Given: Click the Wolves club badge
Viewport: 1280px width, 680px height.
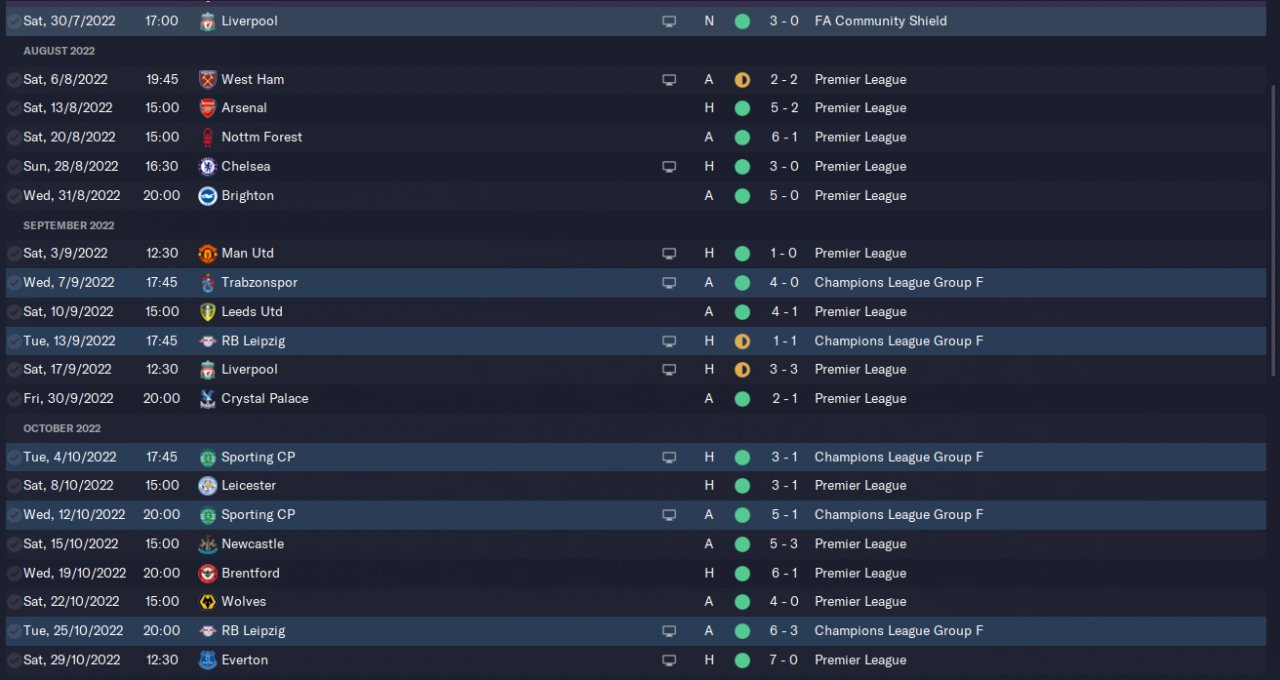Looking at the screenshot, I should coord(207,602).
